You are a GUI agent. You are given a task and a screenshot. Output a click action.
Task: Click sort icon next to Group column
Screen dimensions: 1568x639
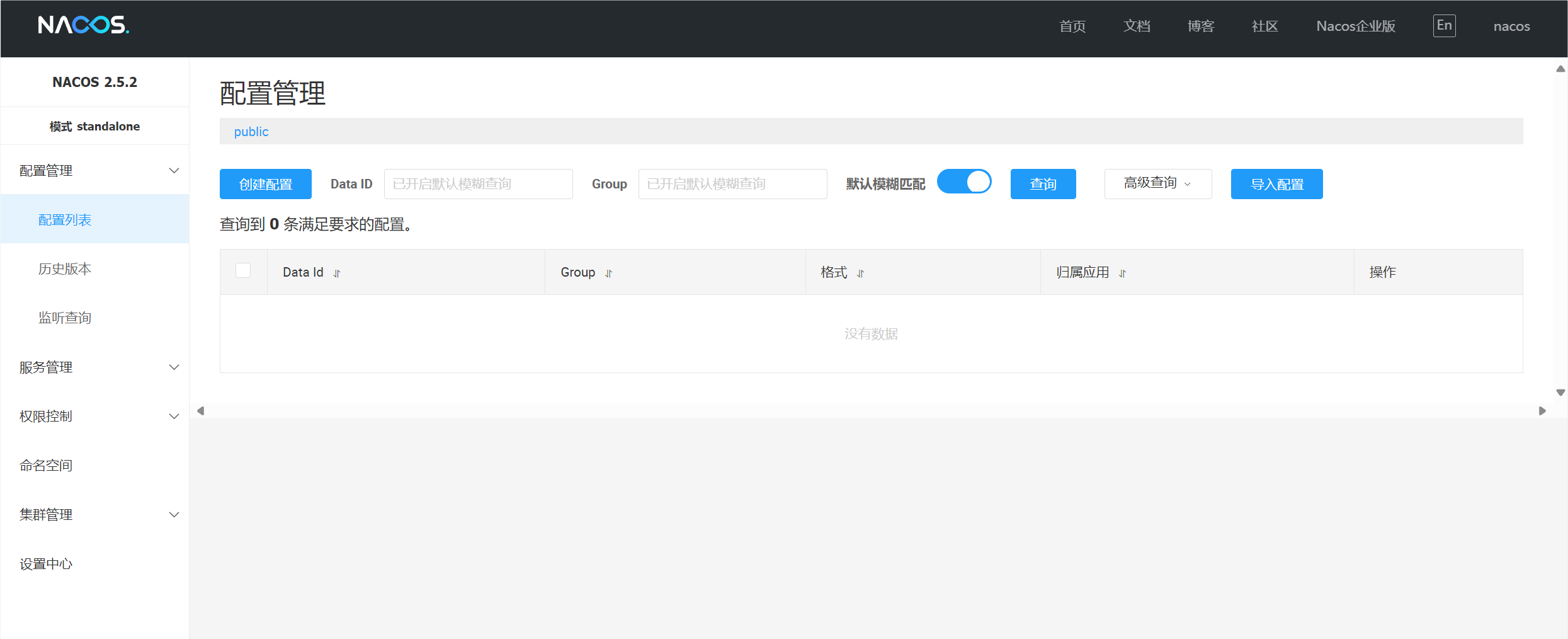coord(608,273)
